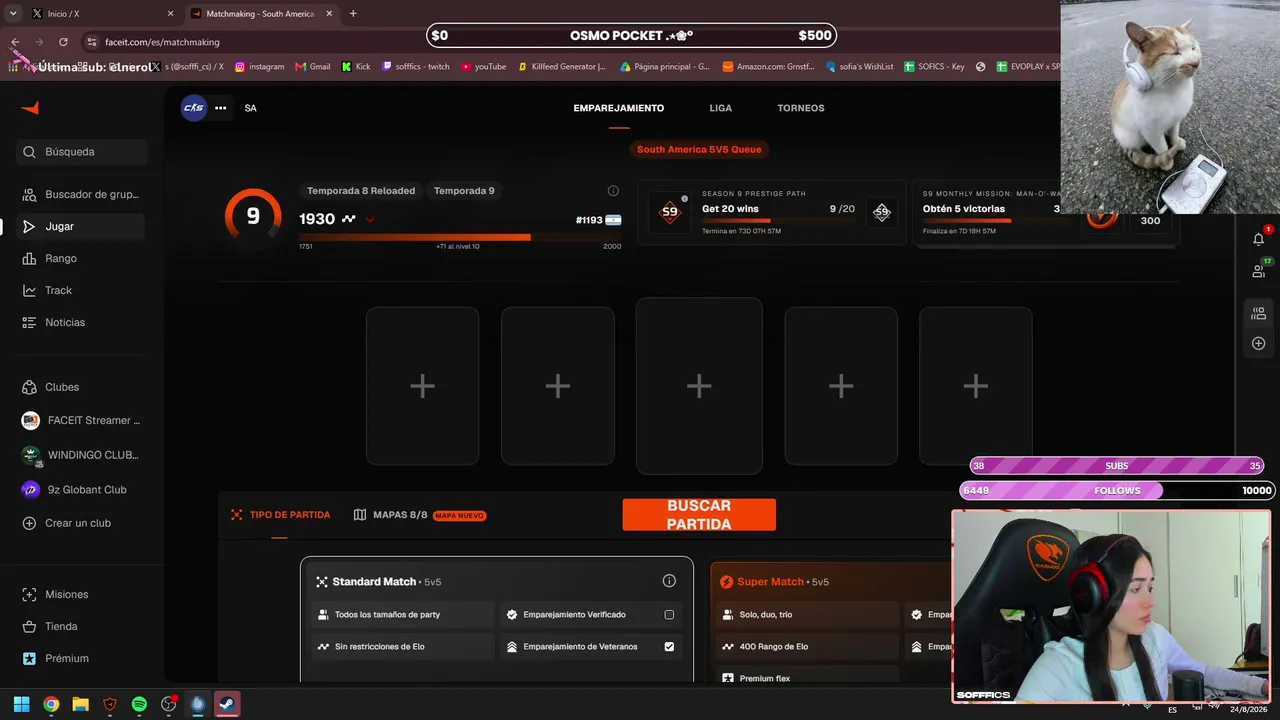
Task: Click the BUSCAR PARTIDA button
Action: (699, 515)
